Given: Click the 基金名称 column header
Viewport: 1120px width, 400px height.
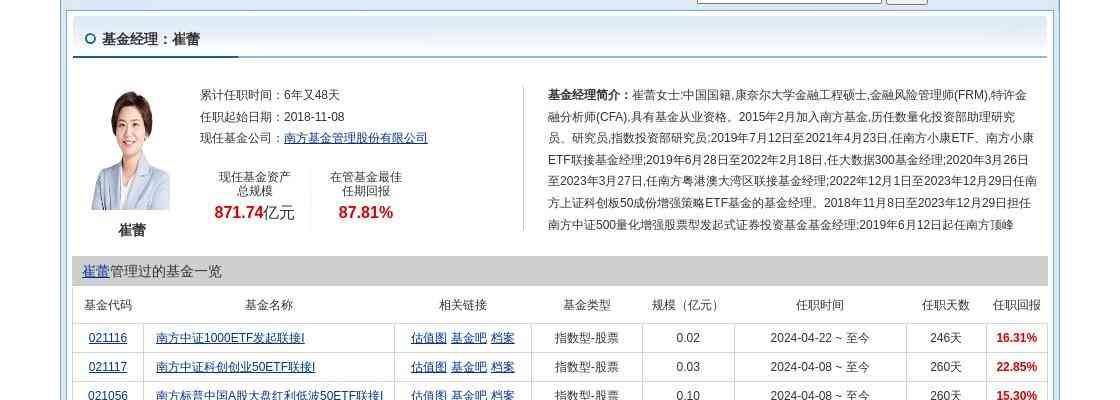Looking at the screenshot, I should click(269, 305).
